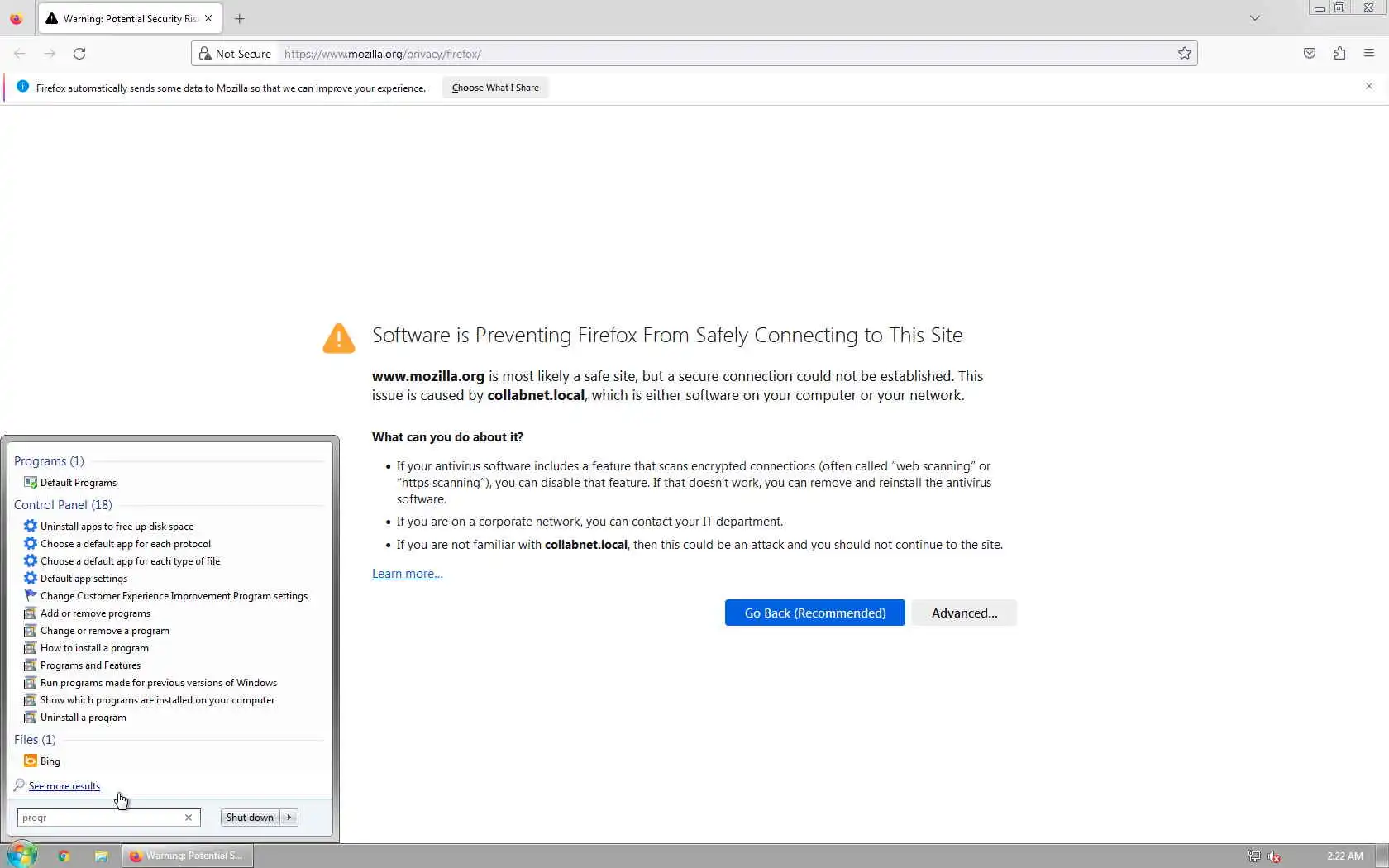The width and height of the screenshot is (1389, 868).
Task: Open the See more results link
Action: coord(64,786)
